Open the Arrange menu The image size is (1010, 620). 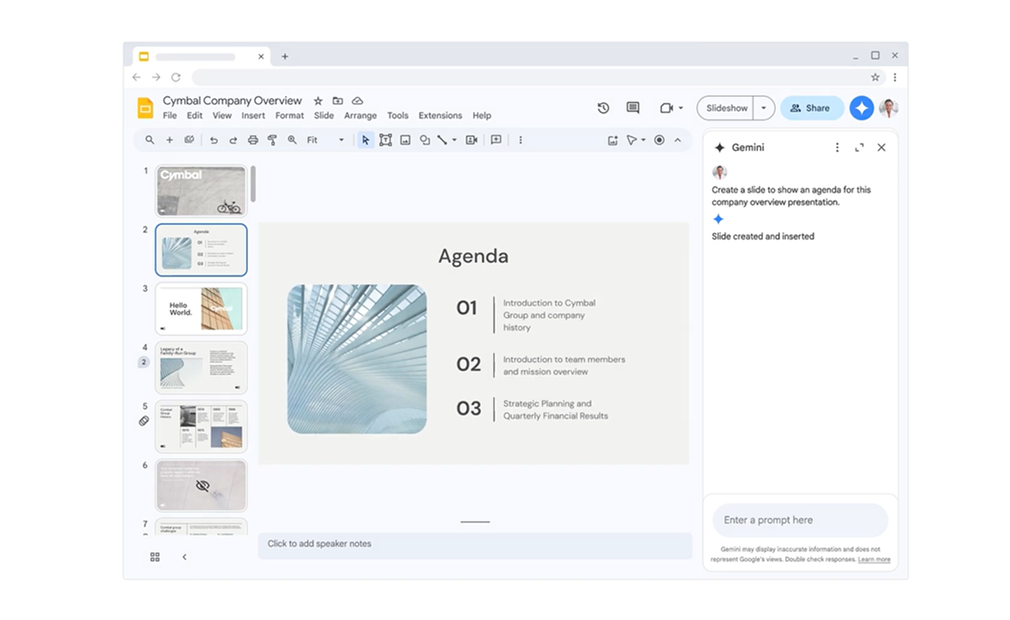point(360,116)
